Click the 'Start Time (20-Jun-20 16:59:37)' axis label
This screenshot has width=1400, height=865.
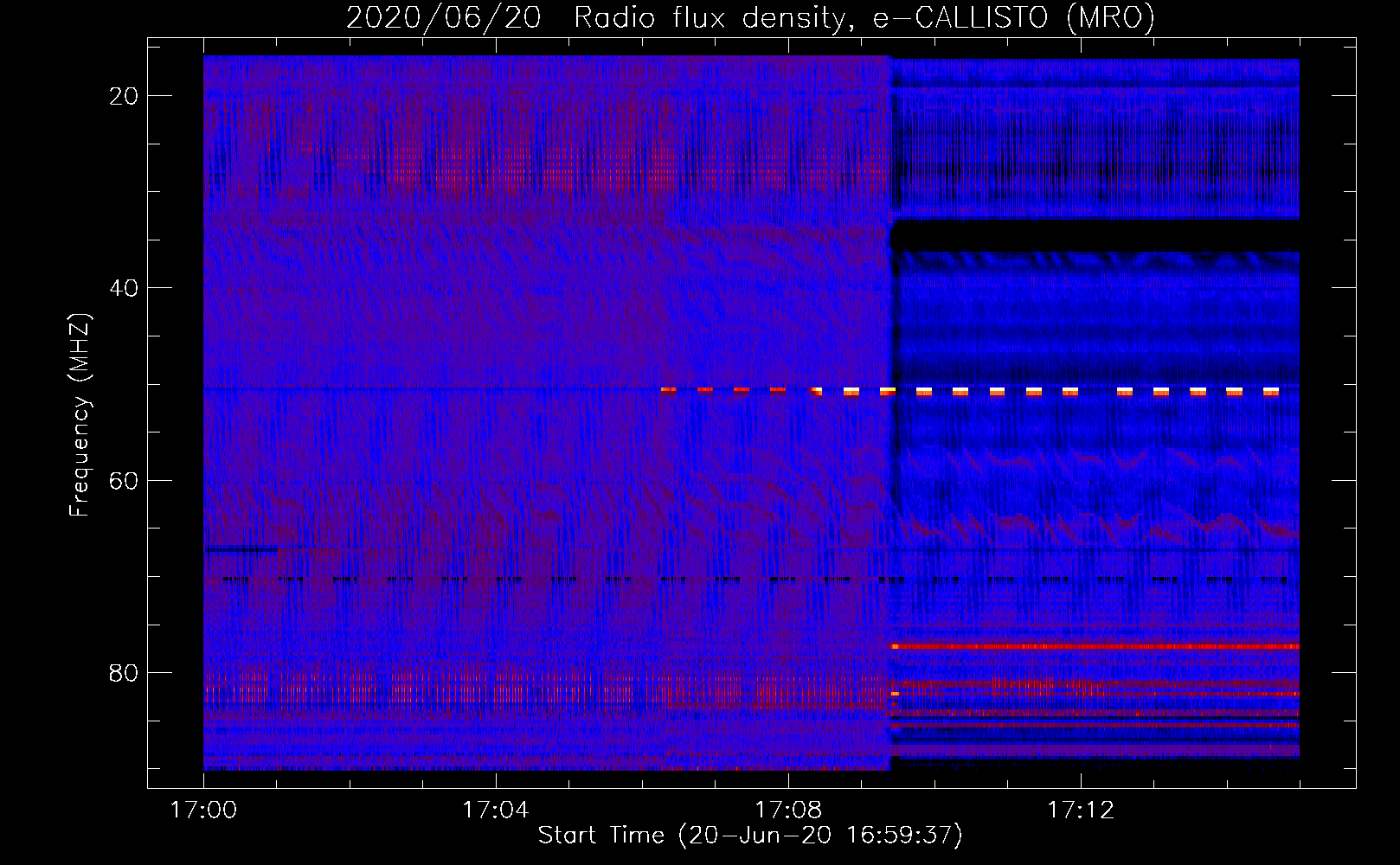(x=750, y=836)
